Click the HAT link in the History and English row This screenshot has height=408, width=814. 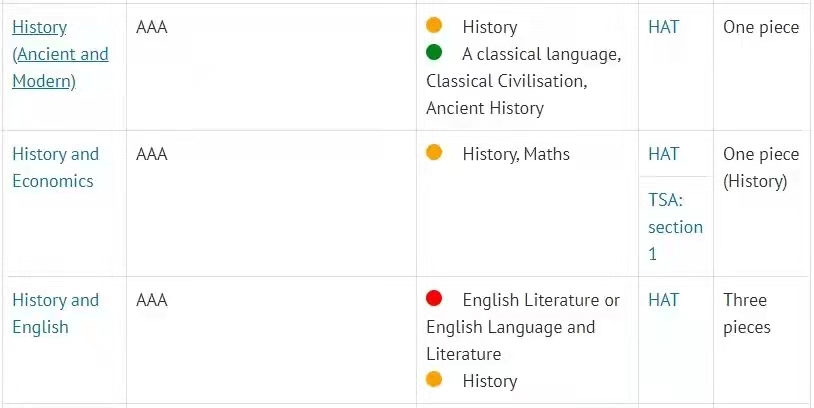[663, 300]
